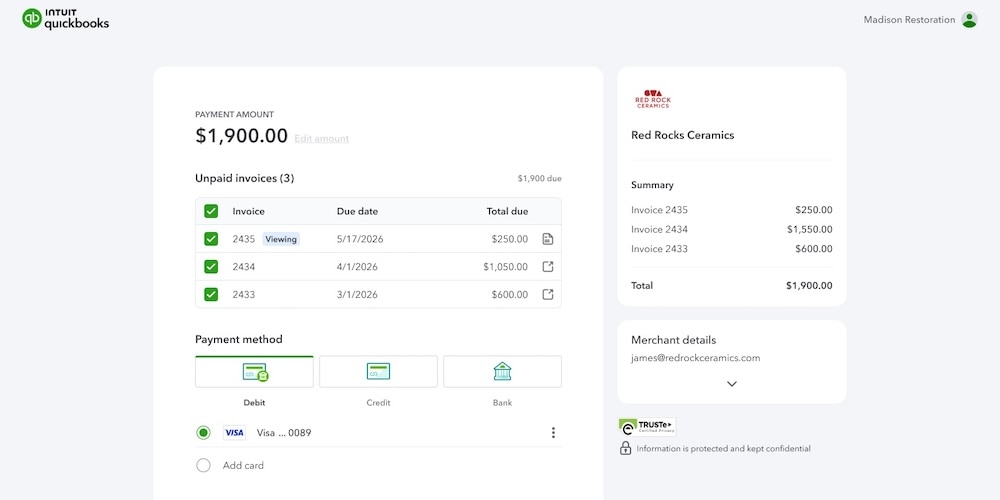
Task: Click the $1,900 due label
Action: (540, 179)
